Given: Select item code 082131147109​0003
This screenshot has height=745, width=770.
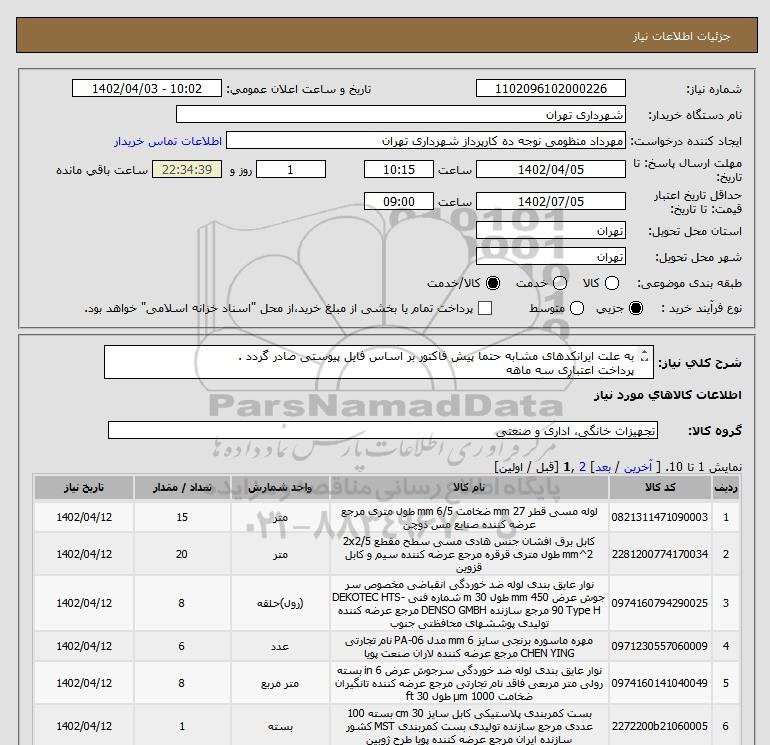Looking at the screenshot, I should coord(660,517).
